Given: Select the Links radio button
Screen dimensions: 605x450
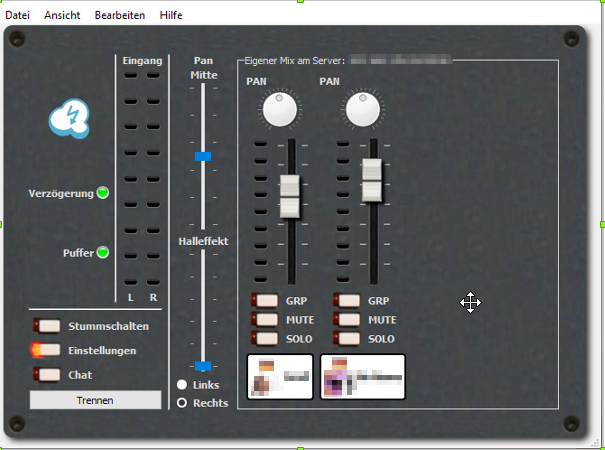Looking at the screenshot, I should tap(182, 385).
